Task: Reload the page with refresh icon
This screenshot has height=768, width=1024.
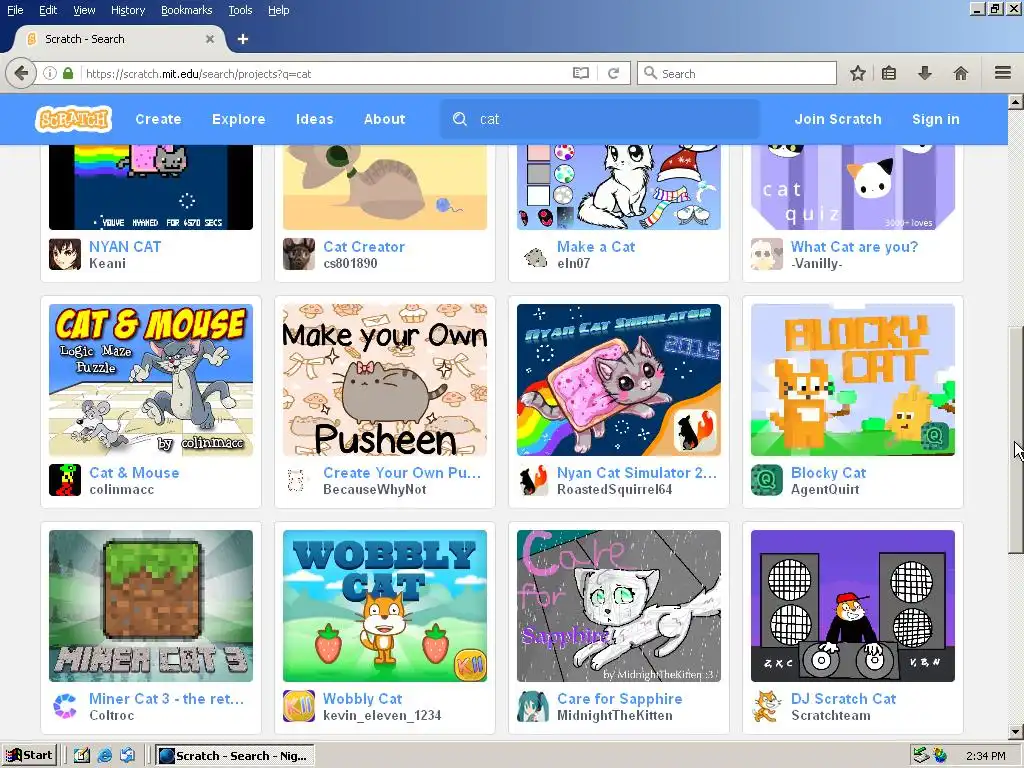Action: 613,73
